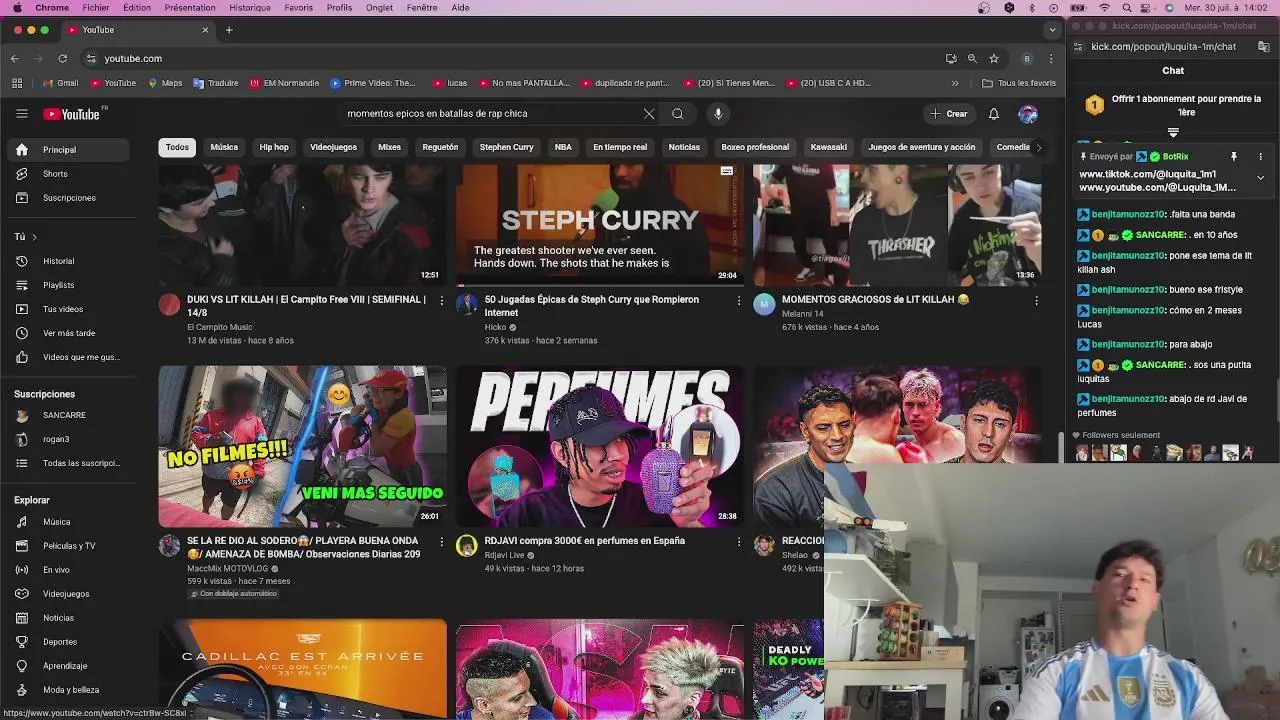Select the Hip hop filter chip
The image size is (1280, 720).
[x=274, y=147]
